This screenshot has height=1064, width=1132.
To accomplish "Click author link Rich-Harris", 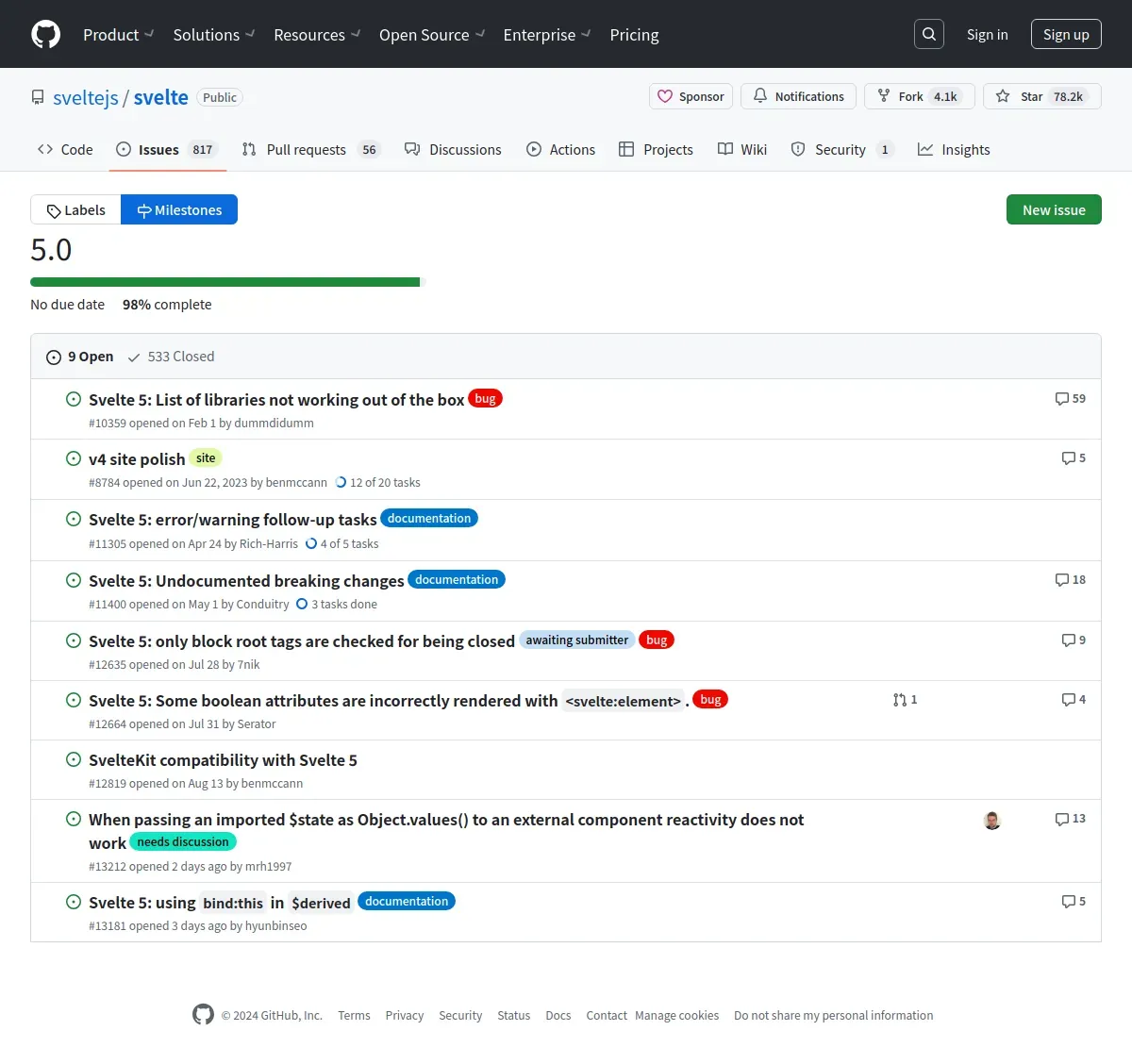I will click(x=269, y=544).
